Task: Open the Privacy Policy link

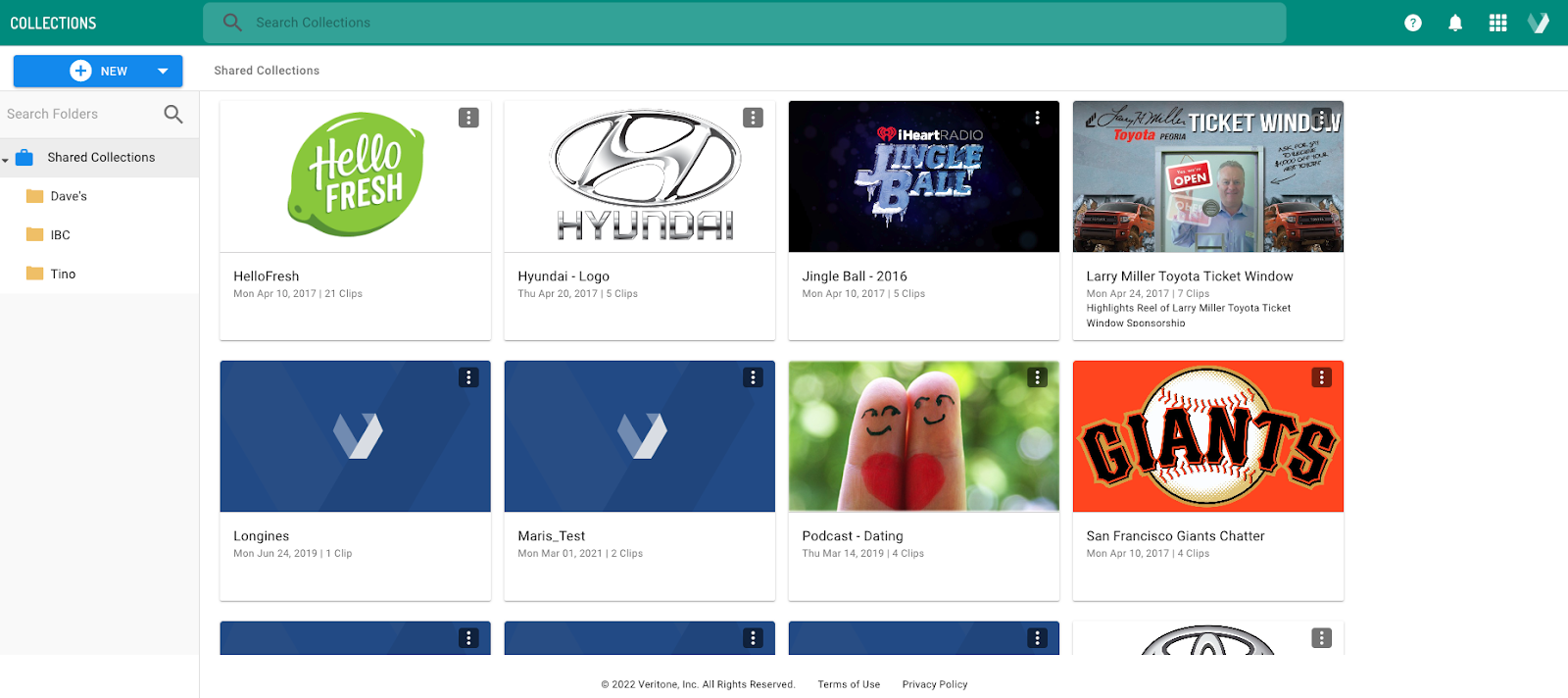Action: coord(935,684)
